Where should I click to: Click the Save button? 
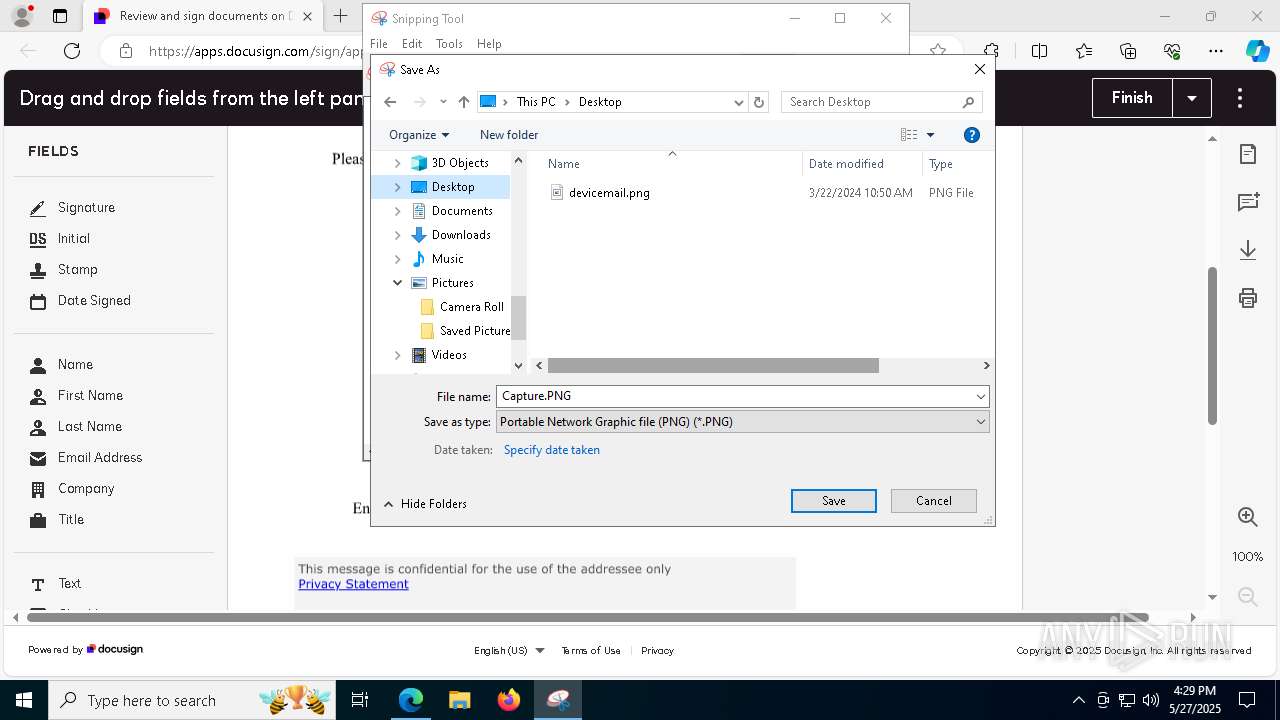[x=834, y=501]
